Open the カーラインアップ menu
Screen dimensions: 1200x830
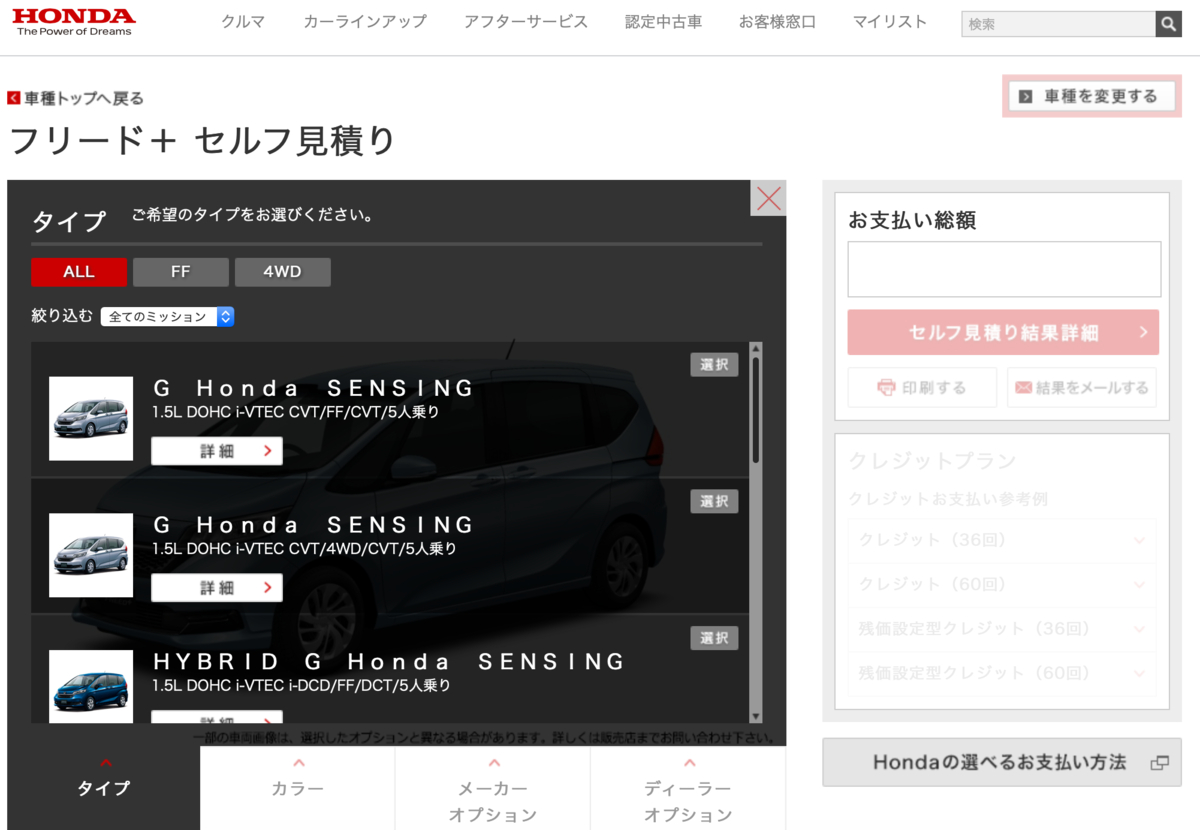(x=365, y=22)
